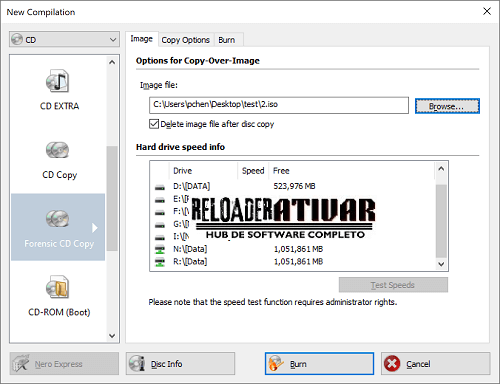Switch to the Image tab

click(x=141, y=39)
